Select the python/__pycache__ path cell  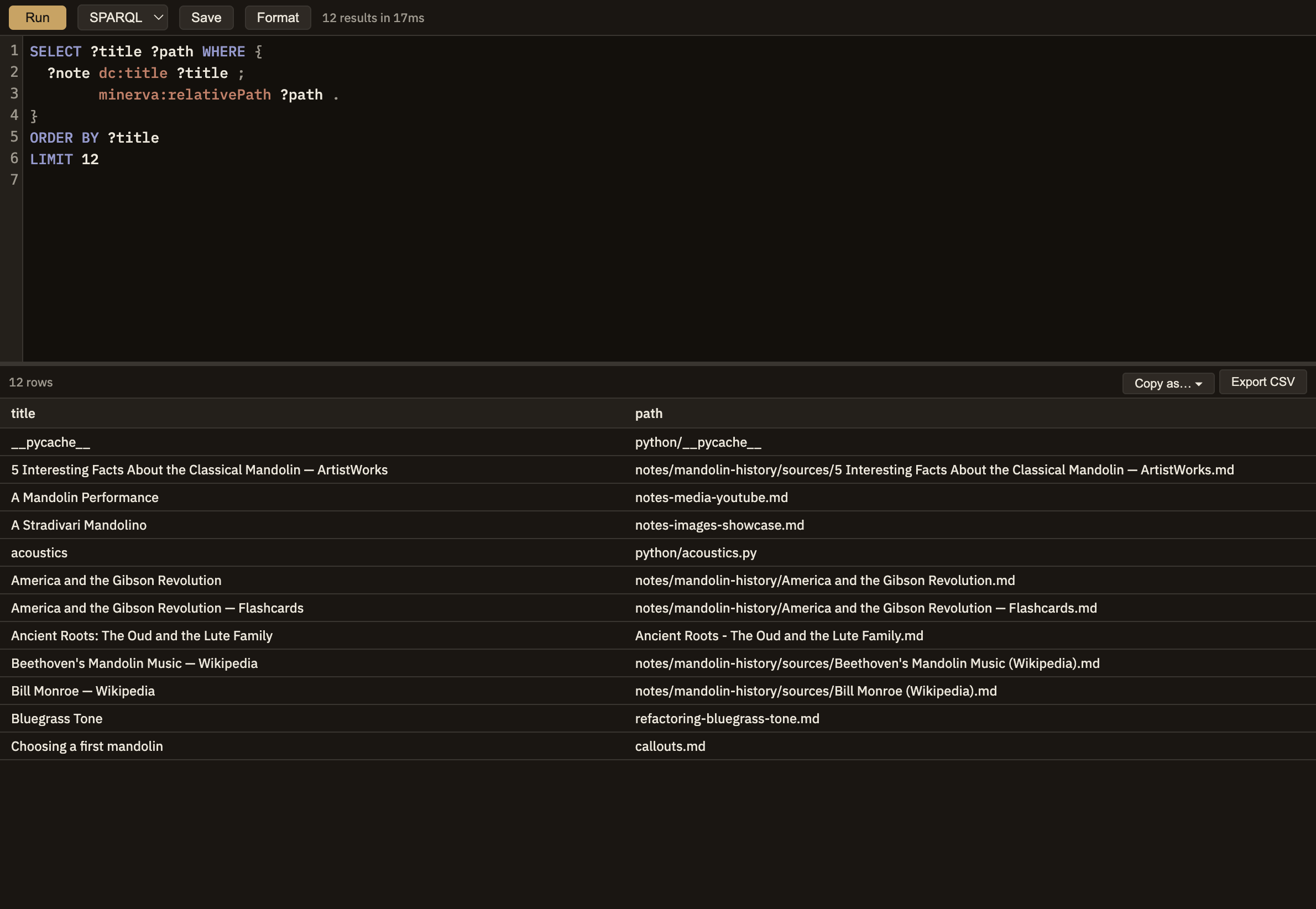[x=970, y=442]
